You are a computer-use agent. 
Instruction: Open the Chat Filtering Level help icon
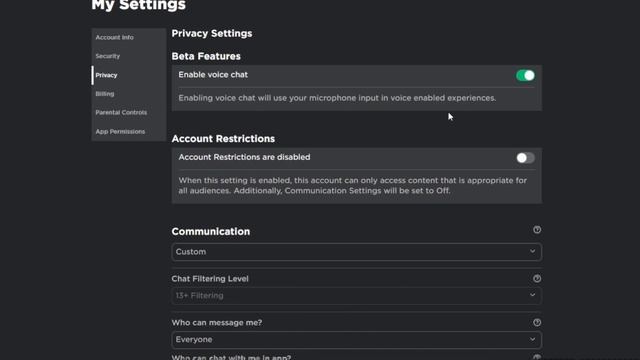pyautogui.click(x=537, y=278)
